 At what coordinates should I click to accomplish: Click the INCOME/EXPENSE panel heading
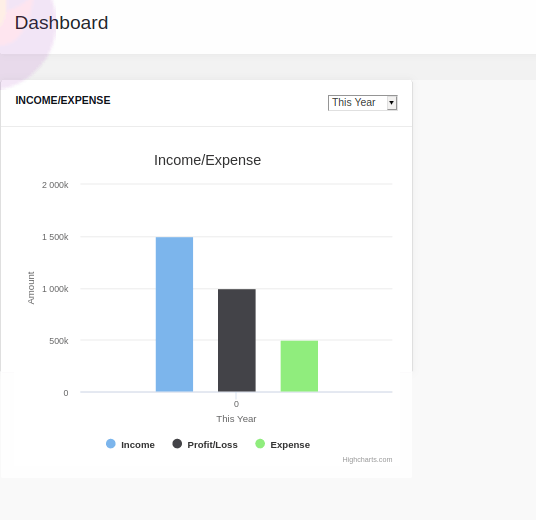click(63, 100)
